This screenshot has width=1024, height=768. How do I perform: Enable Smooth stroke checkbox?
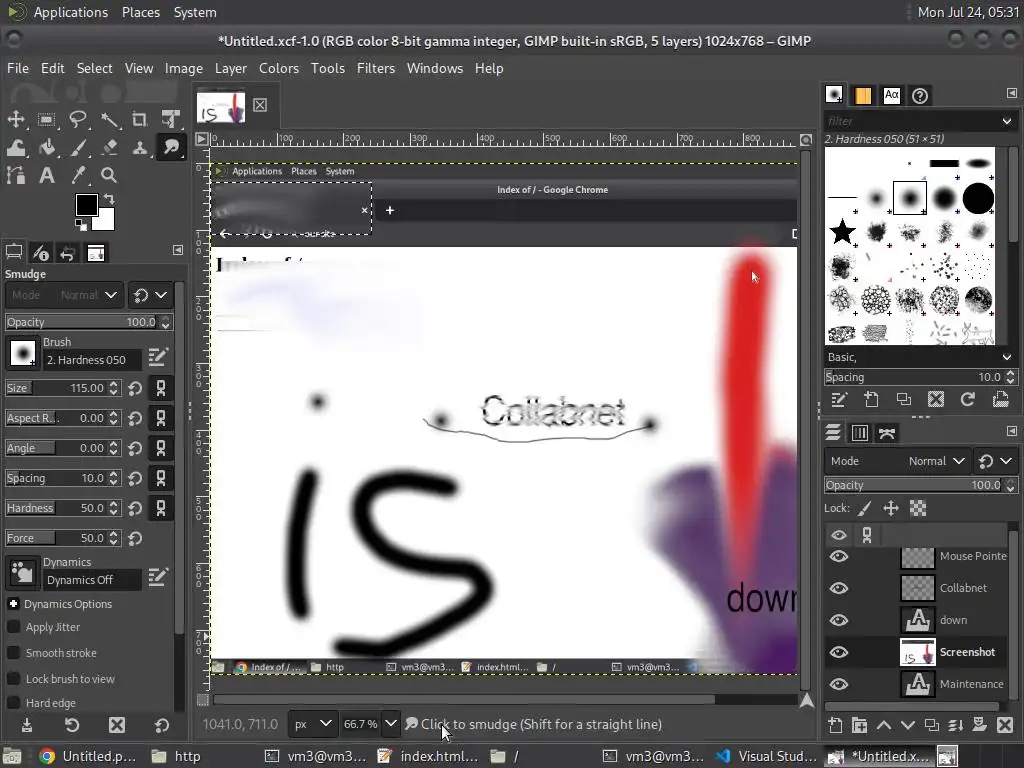[13, 653]
